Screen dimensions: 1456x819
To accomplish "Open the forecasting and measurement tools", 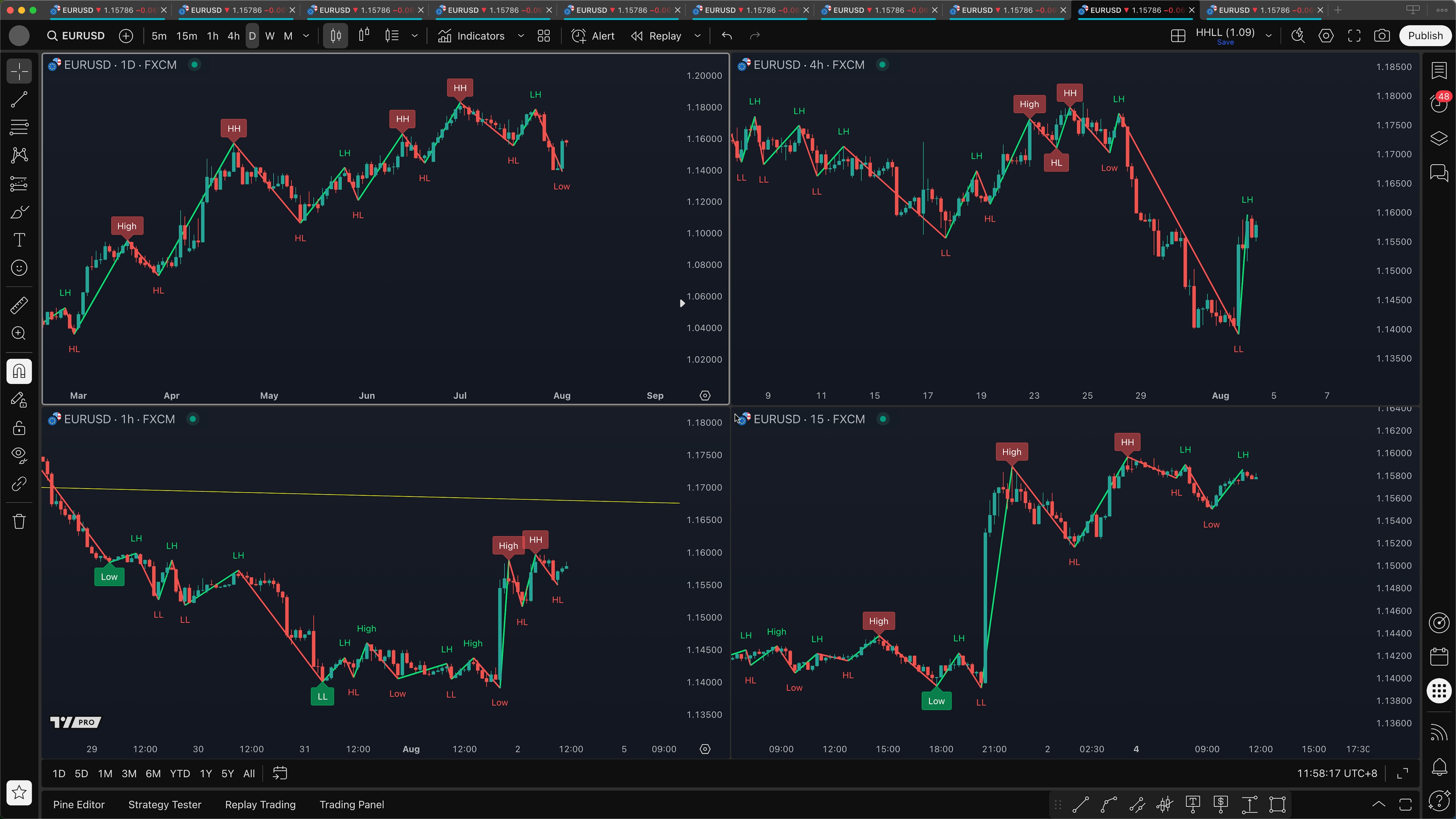I will coord(19,184).
